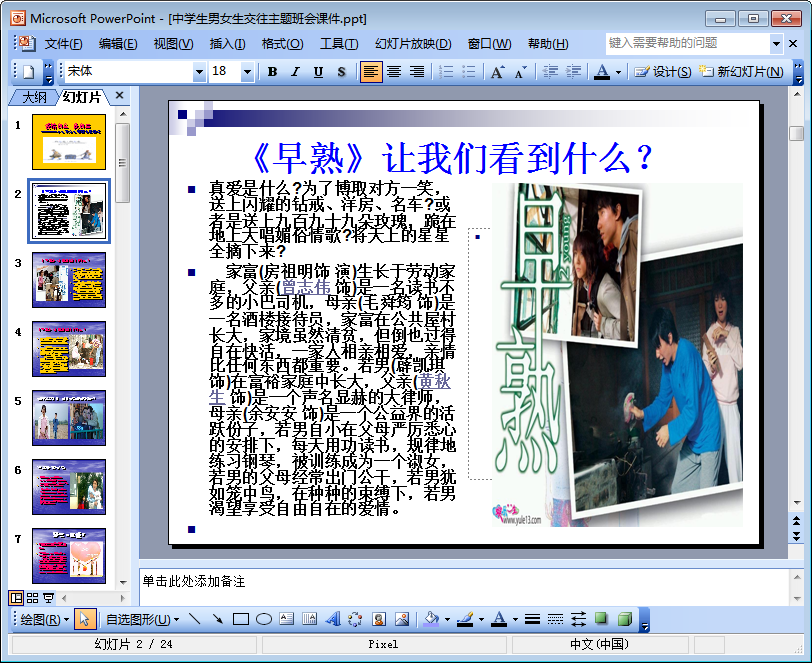This screenshot has height=663, width=812.
Task: Open the 工具 (Tools) menu
Action: (339, 44)
